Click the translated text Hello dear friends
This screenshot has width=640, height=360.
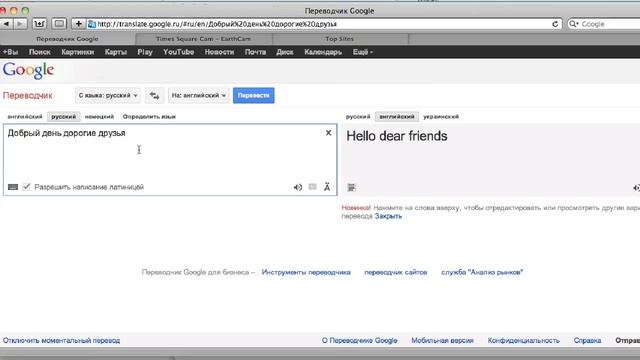tap(397, 136)
